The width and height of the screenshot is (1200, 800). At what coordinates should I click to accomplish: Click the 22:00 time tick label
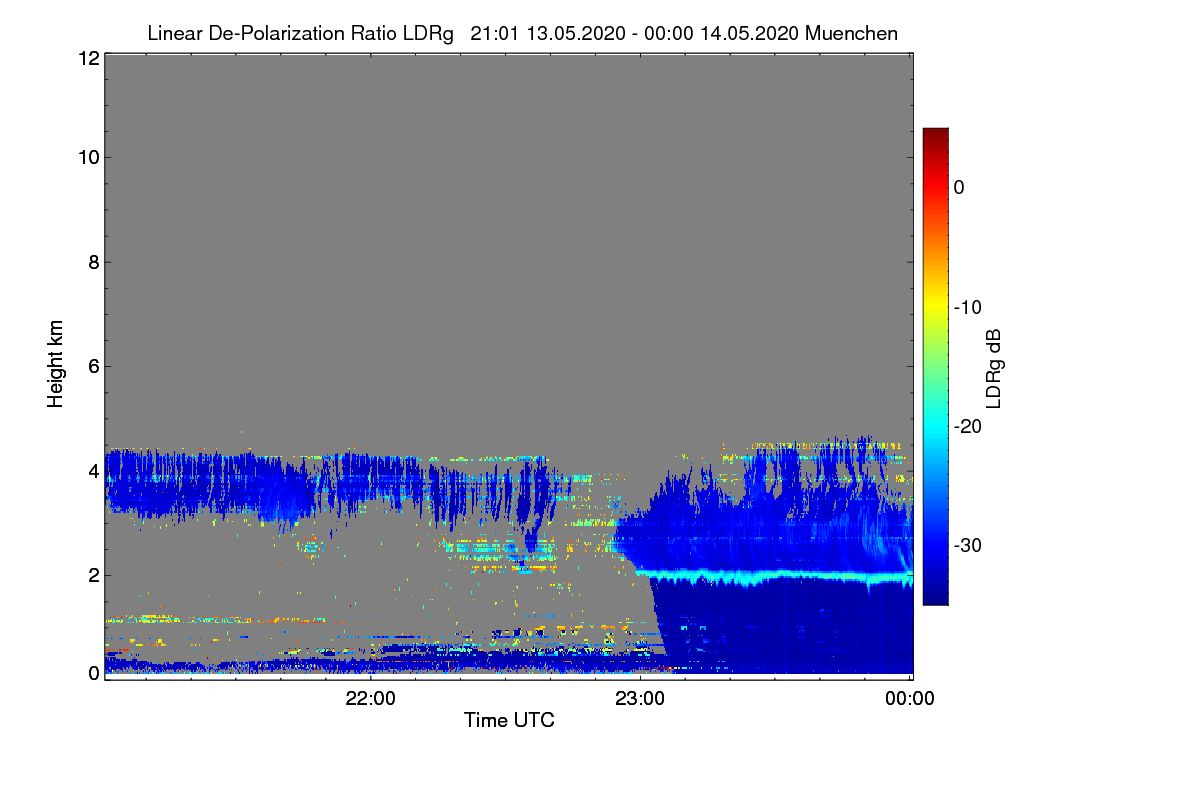point(370,700)
